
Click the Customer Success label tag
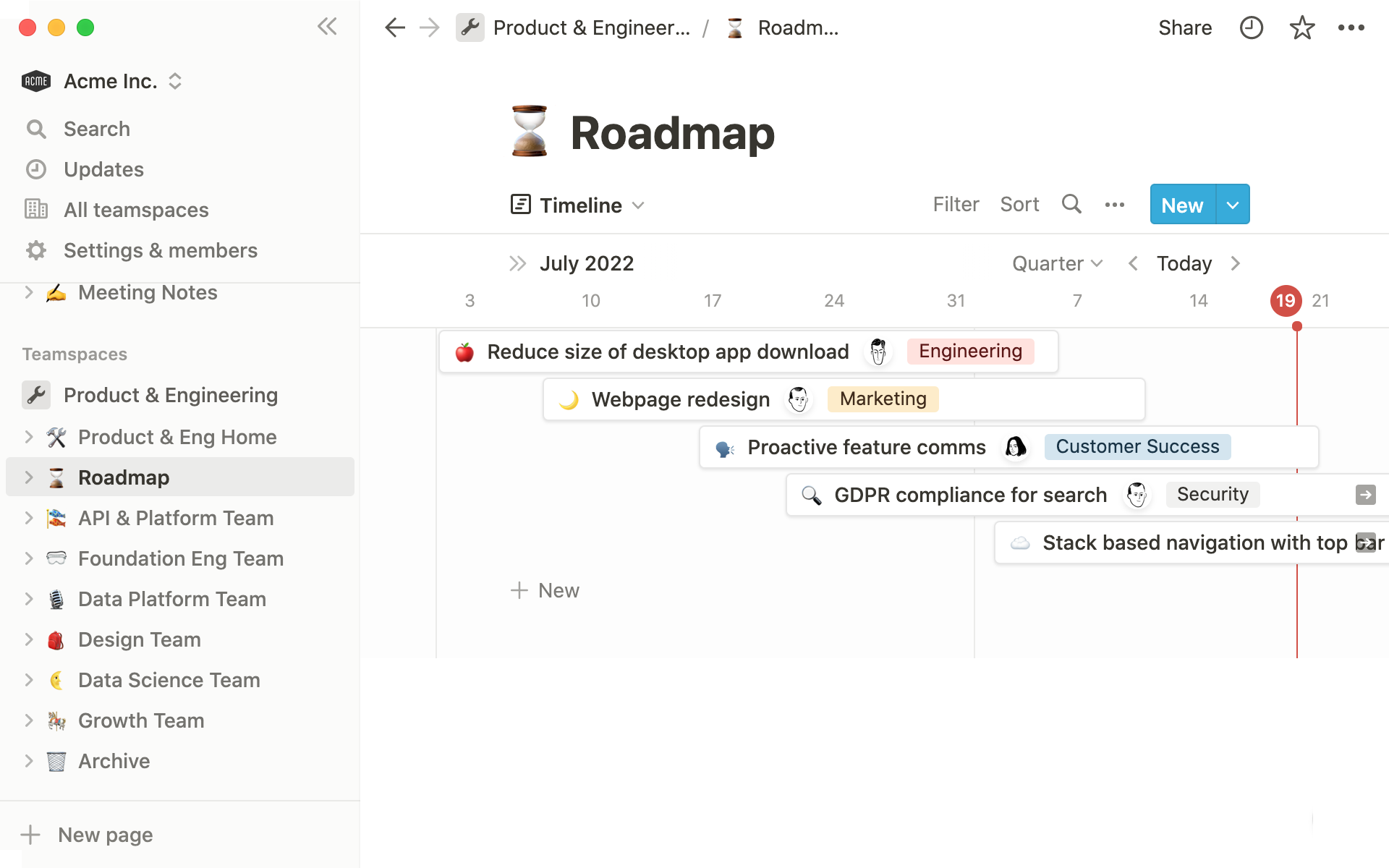(x=1137, y=446)
